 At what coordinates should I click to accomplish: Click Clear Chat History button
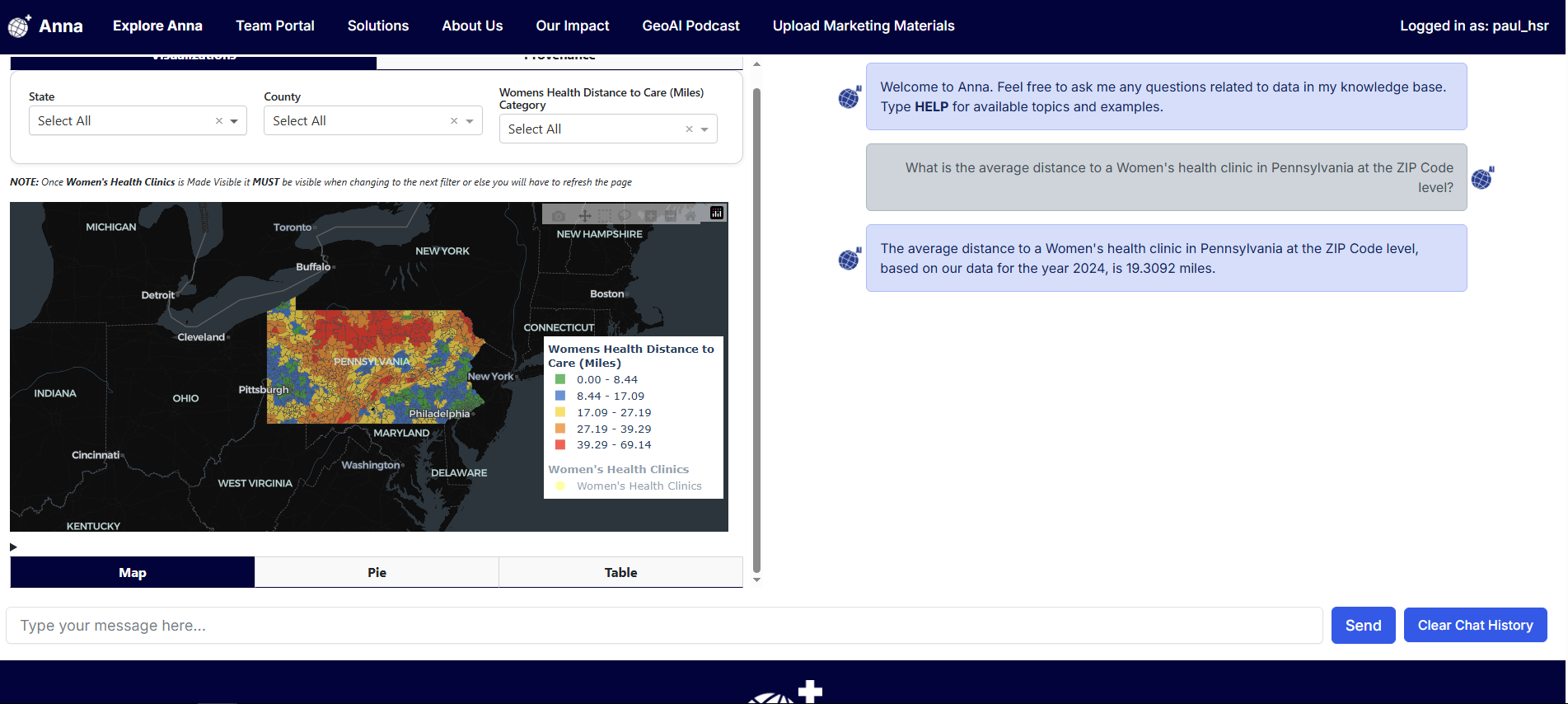click(x=1475, y=626)
